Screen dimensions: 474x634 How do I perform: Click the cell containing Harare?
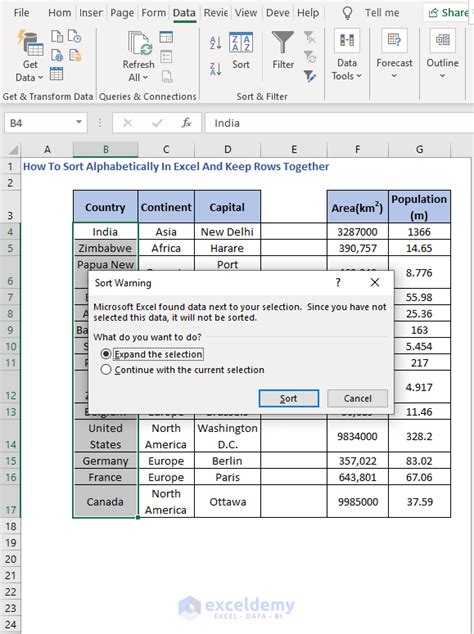227,248
